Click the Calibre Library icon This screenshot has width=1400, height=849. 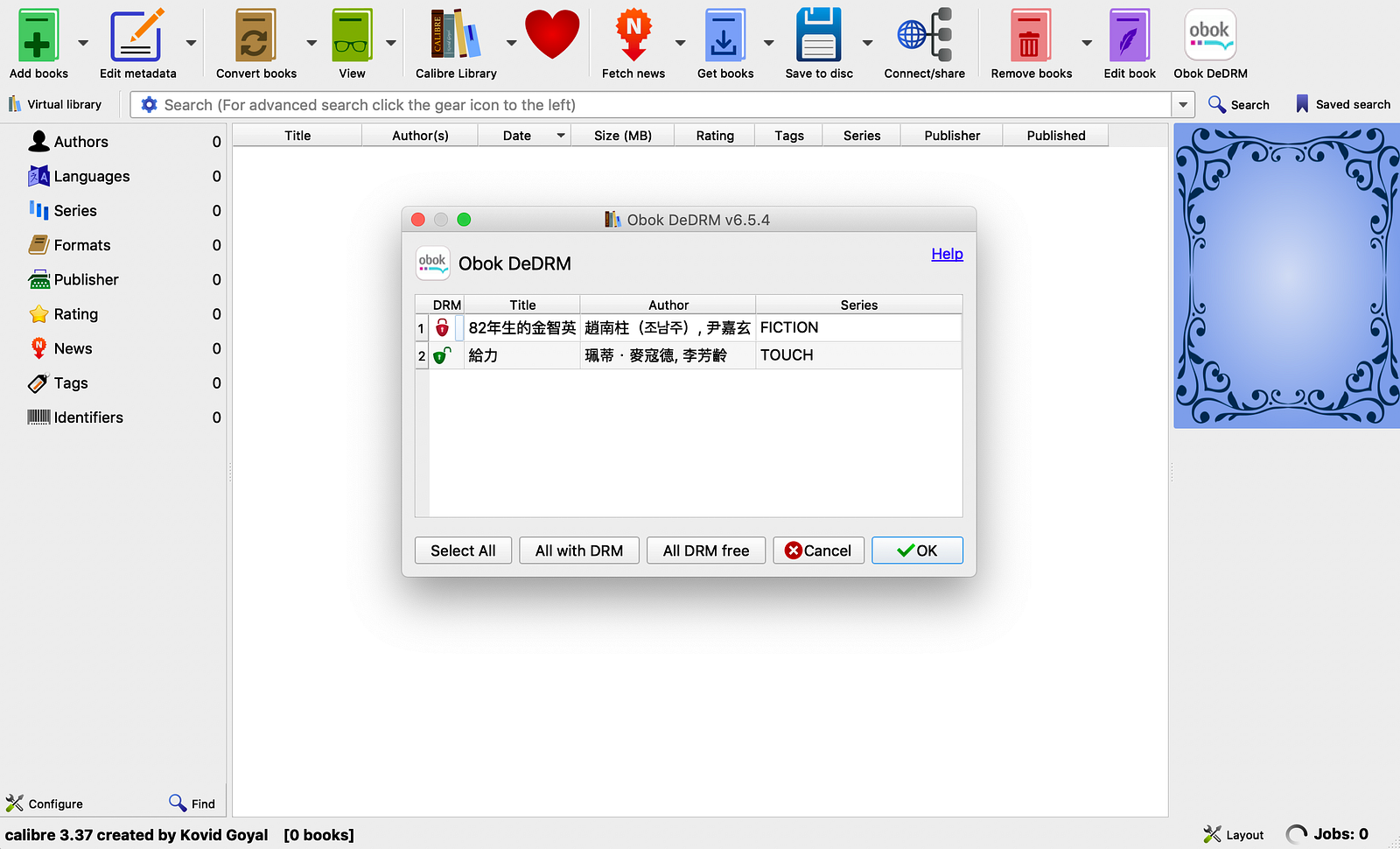click(456, 36)
